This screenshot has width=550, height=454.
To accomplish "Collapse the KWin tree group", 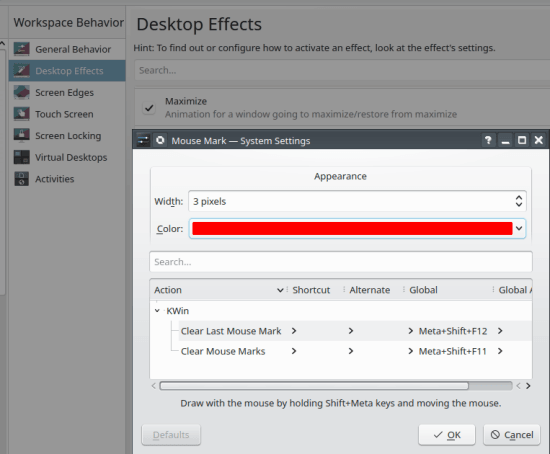I will (x=157, y=311).
